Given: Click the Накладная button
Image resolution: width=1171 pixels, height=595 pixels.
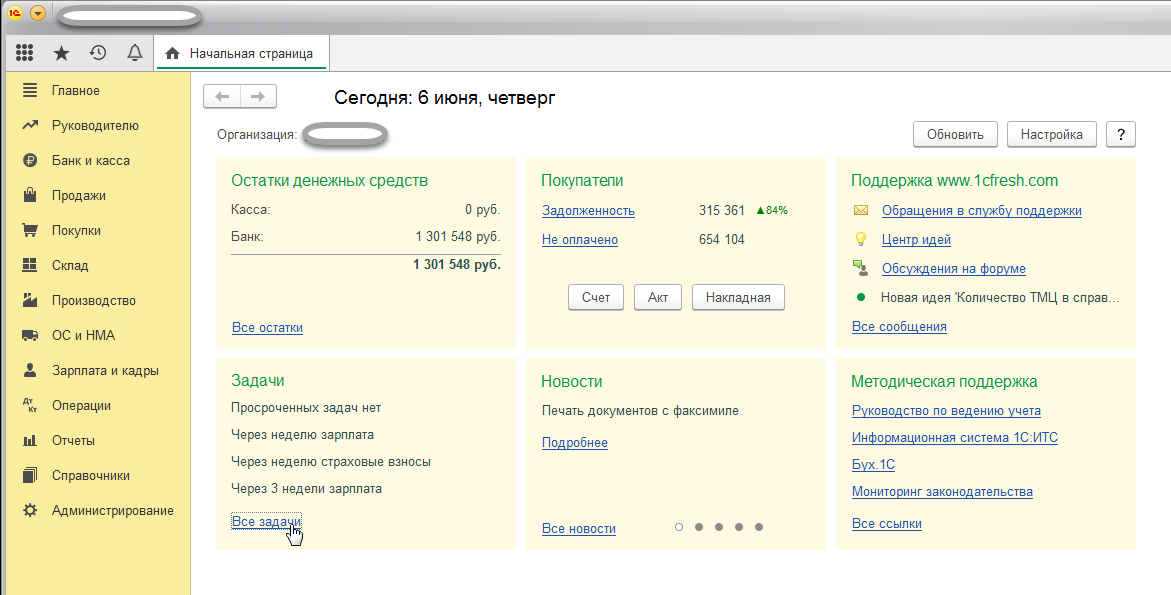Looking at the screenshot, I should (738, 297).
